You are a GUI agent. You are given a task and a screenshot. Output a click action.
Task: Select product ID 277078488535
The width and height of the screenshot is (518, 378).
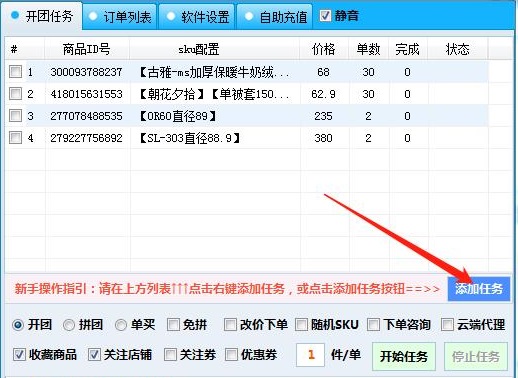pyautogui.click(x=86, y=116)
